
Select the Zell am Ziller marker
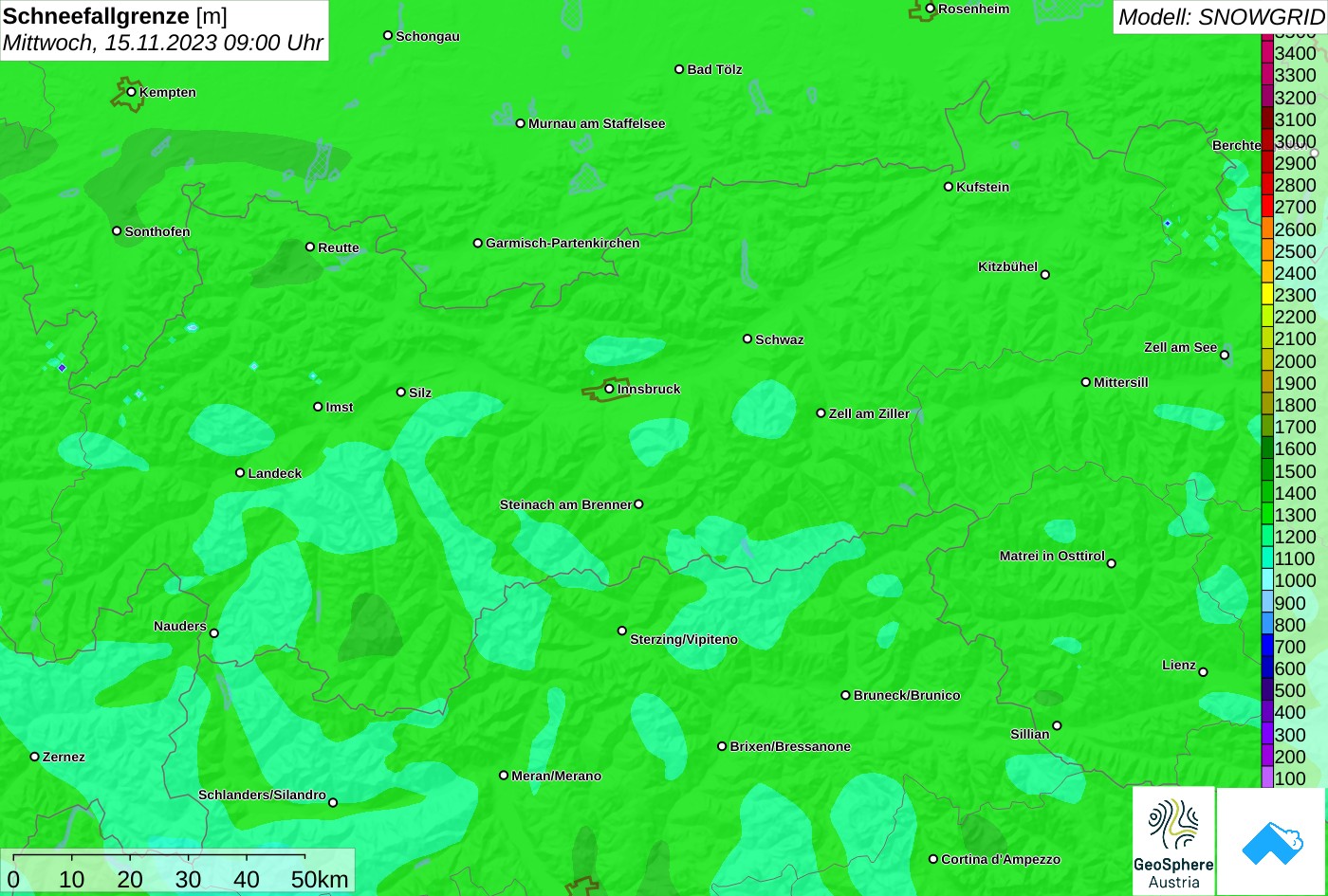(821, 413)
